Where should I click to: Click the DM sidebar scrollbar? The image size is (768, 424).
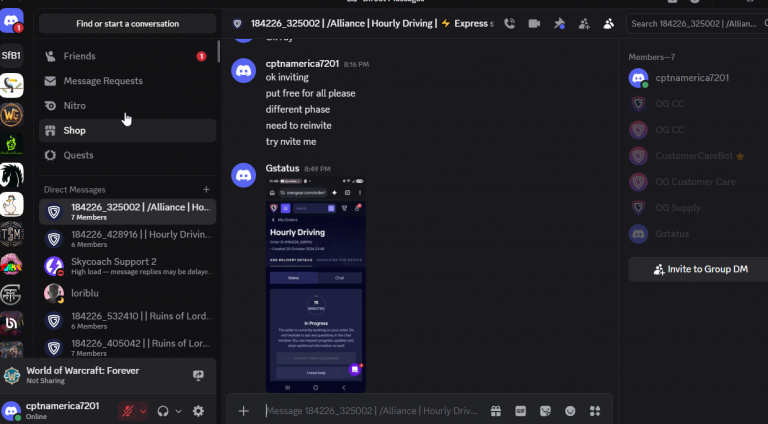point(218,51)
